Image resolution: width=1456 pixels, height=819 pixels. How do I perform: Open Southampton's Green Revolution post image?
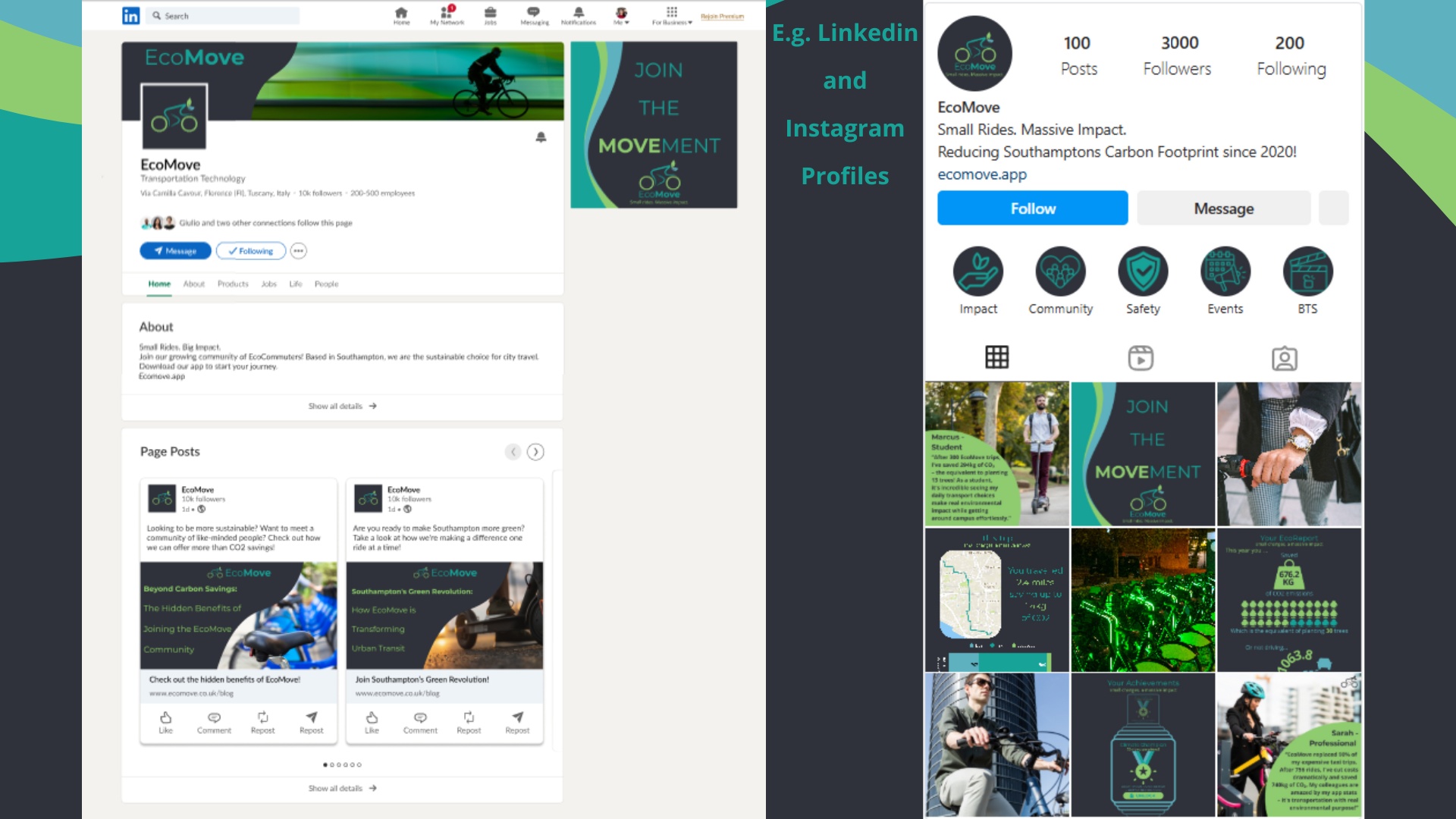pos(444,615)
